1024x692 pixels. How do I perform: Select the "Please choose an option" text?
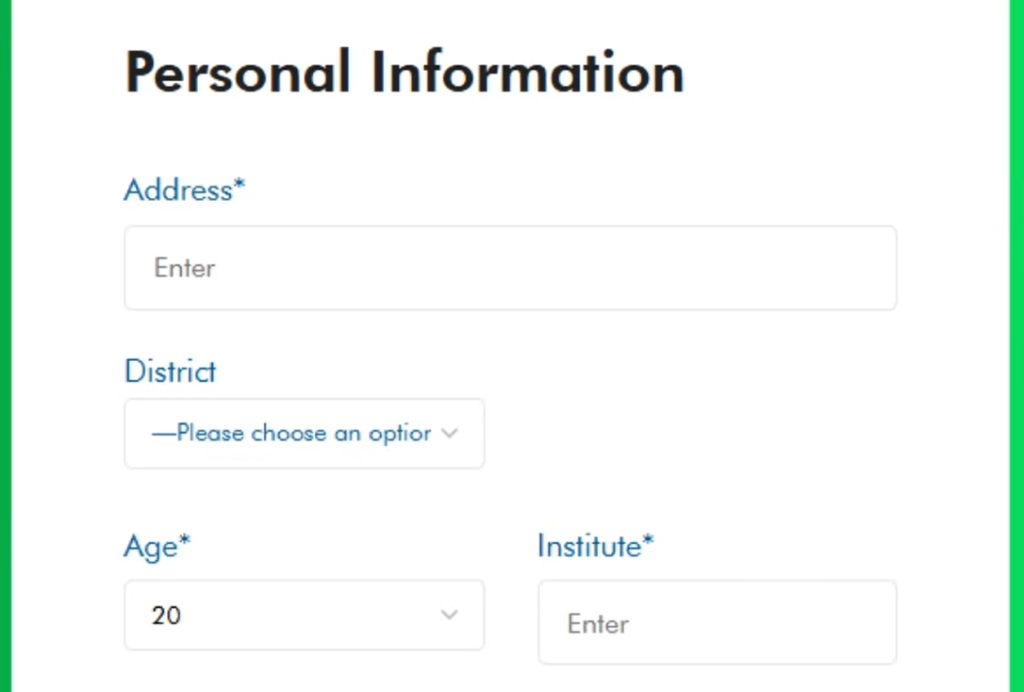(x=291, y=434)
